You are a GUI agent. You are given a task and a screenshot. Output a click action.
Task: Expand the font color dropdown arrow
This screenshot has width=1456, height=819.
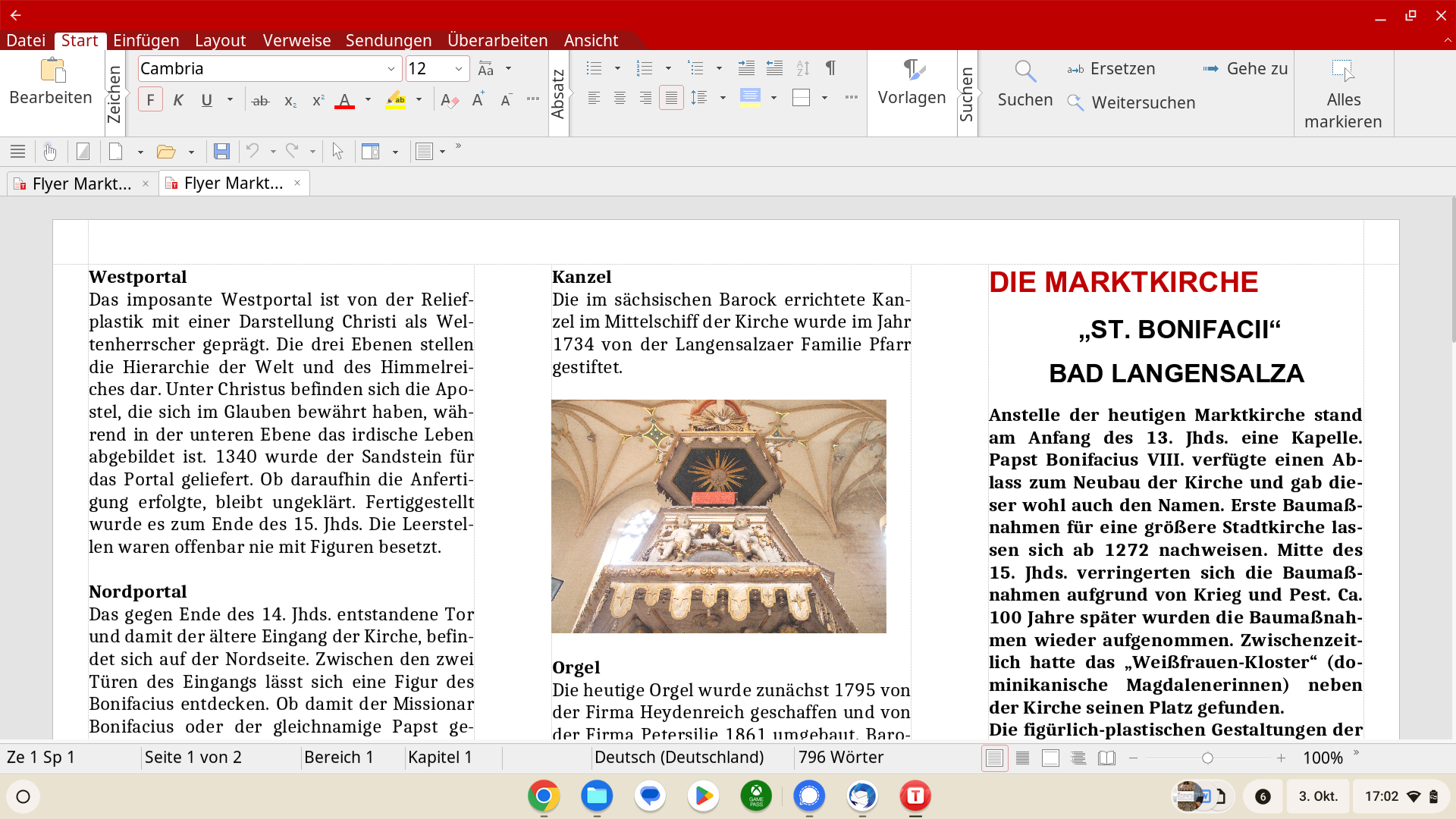(369, 99)
